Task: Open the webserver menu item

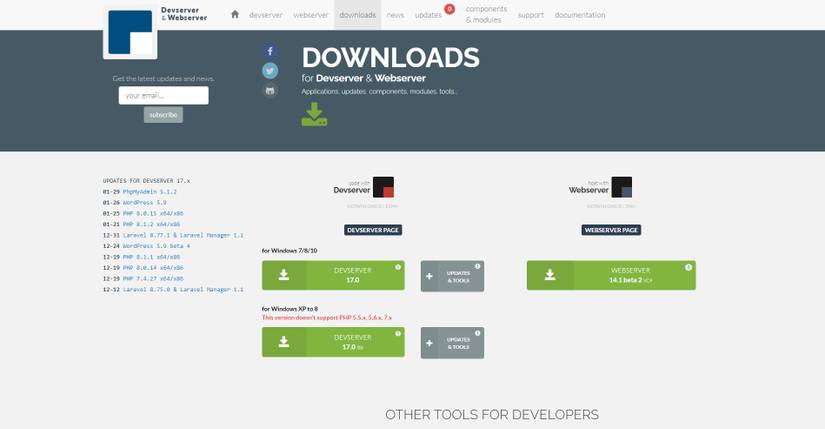Action: (x=310, y=15)
